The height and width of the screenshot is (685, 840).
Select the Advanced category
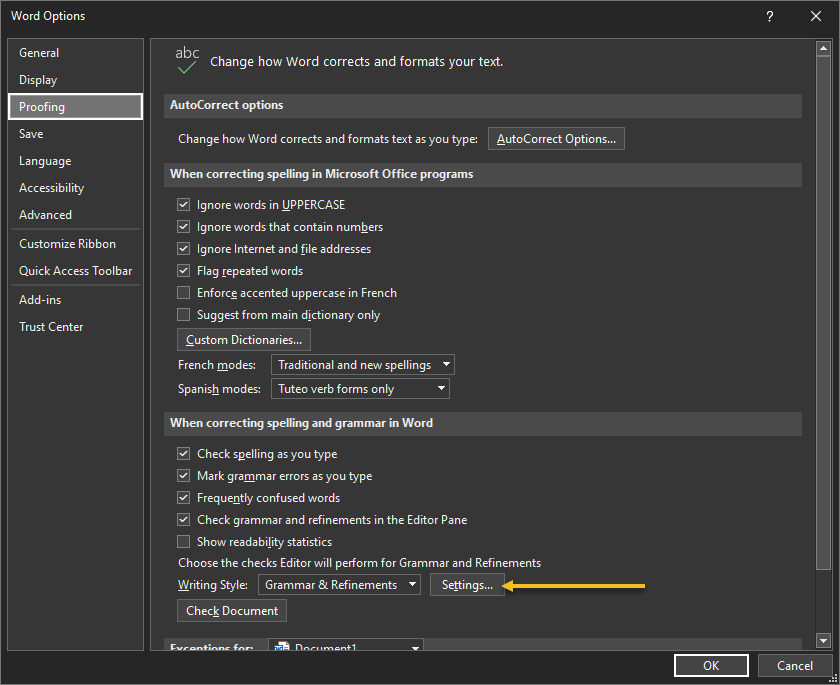46,215
